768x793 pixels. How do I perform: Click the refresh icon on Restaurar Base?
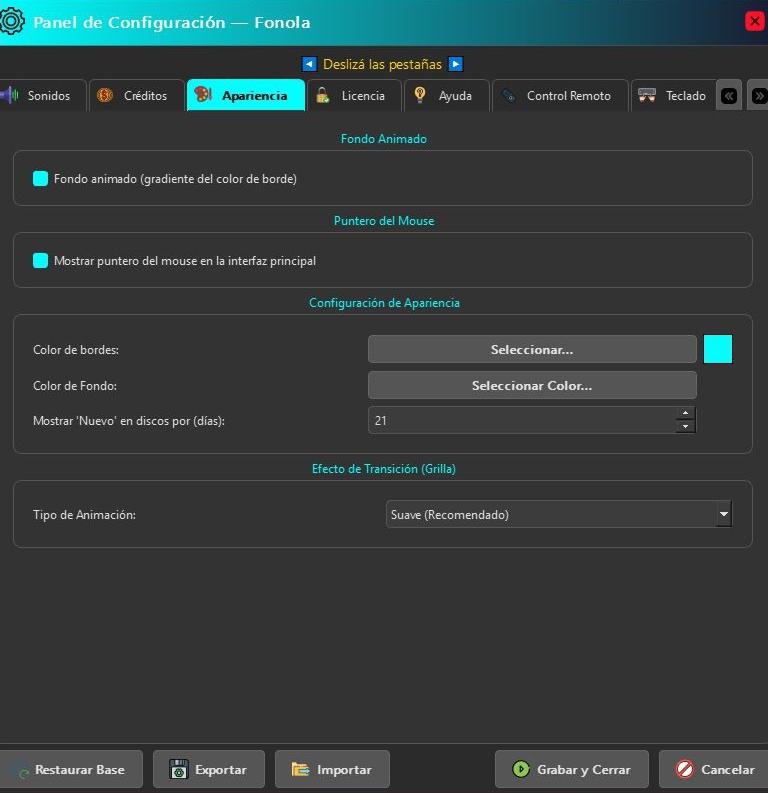21,770
